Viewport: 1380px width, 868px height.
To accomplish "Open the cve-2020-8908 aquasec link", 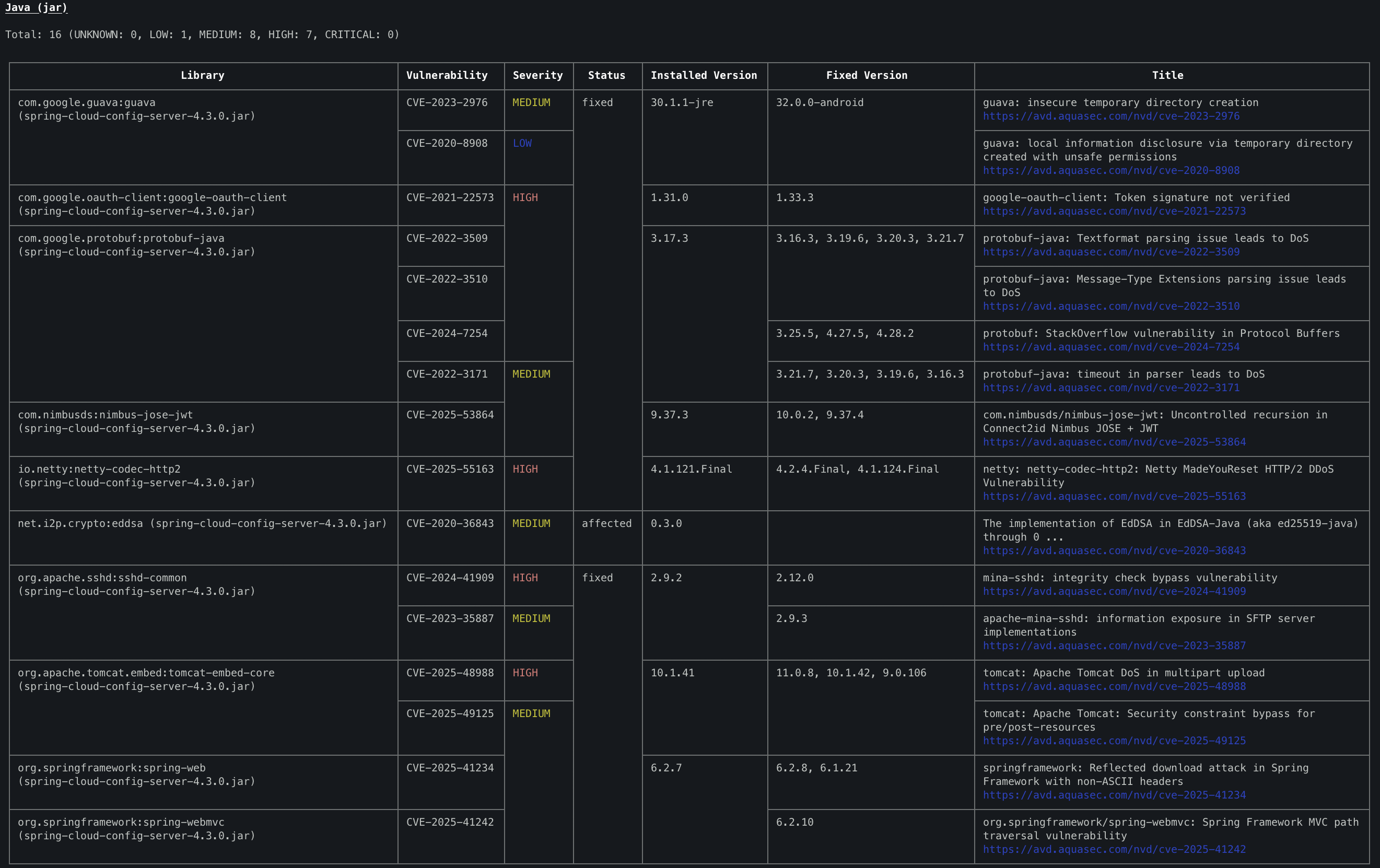I will tap(1110, 171).
